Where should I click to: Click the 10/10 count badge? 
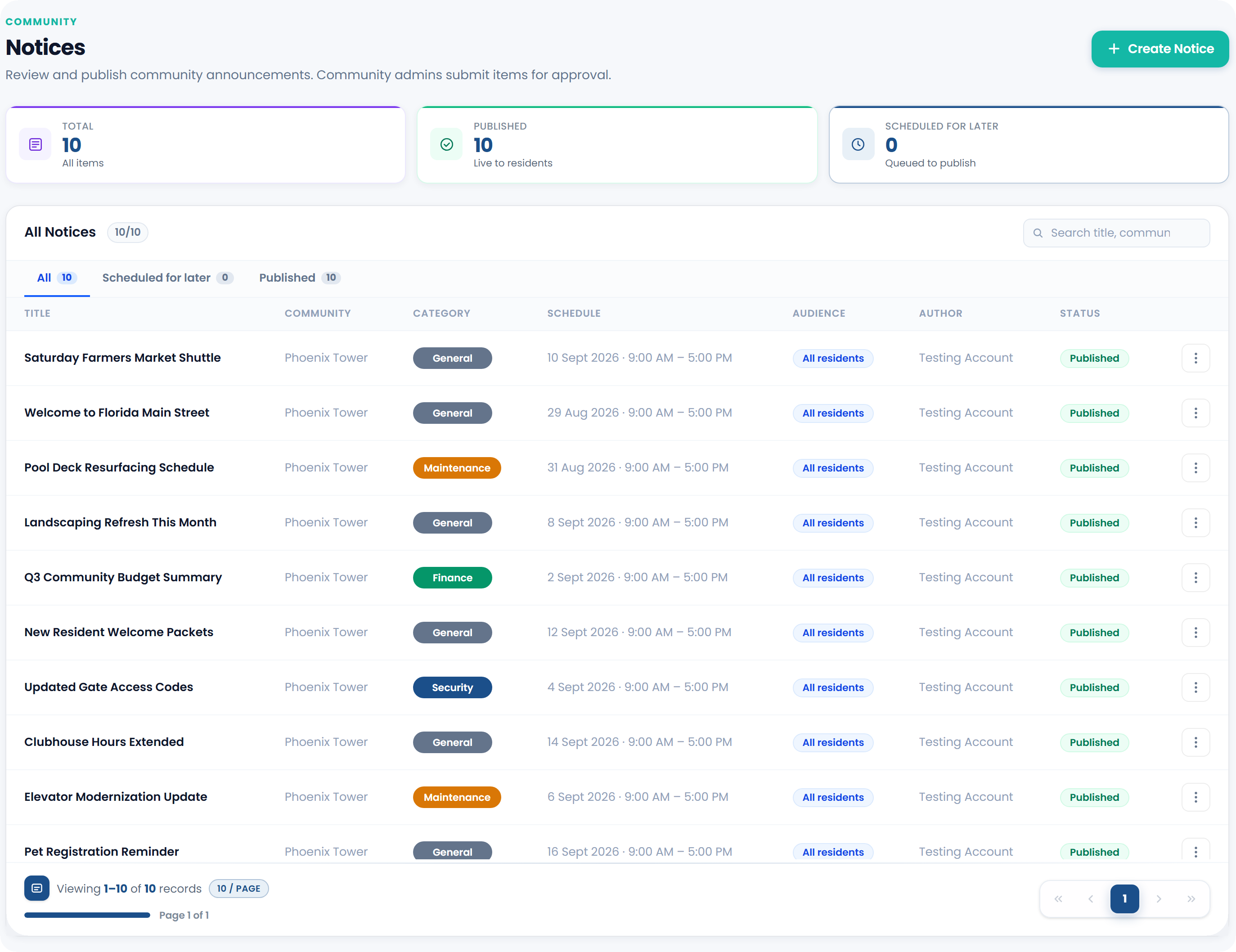click(127, 232)
